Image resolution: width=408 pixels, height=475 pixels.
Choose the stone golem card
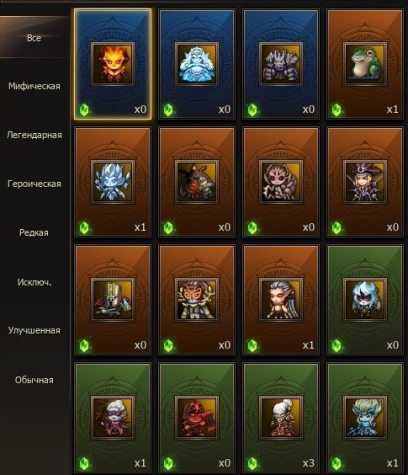pyautogui.click(x=281, y=64)
